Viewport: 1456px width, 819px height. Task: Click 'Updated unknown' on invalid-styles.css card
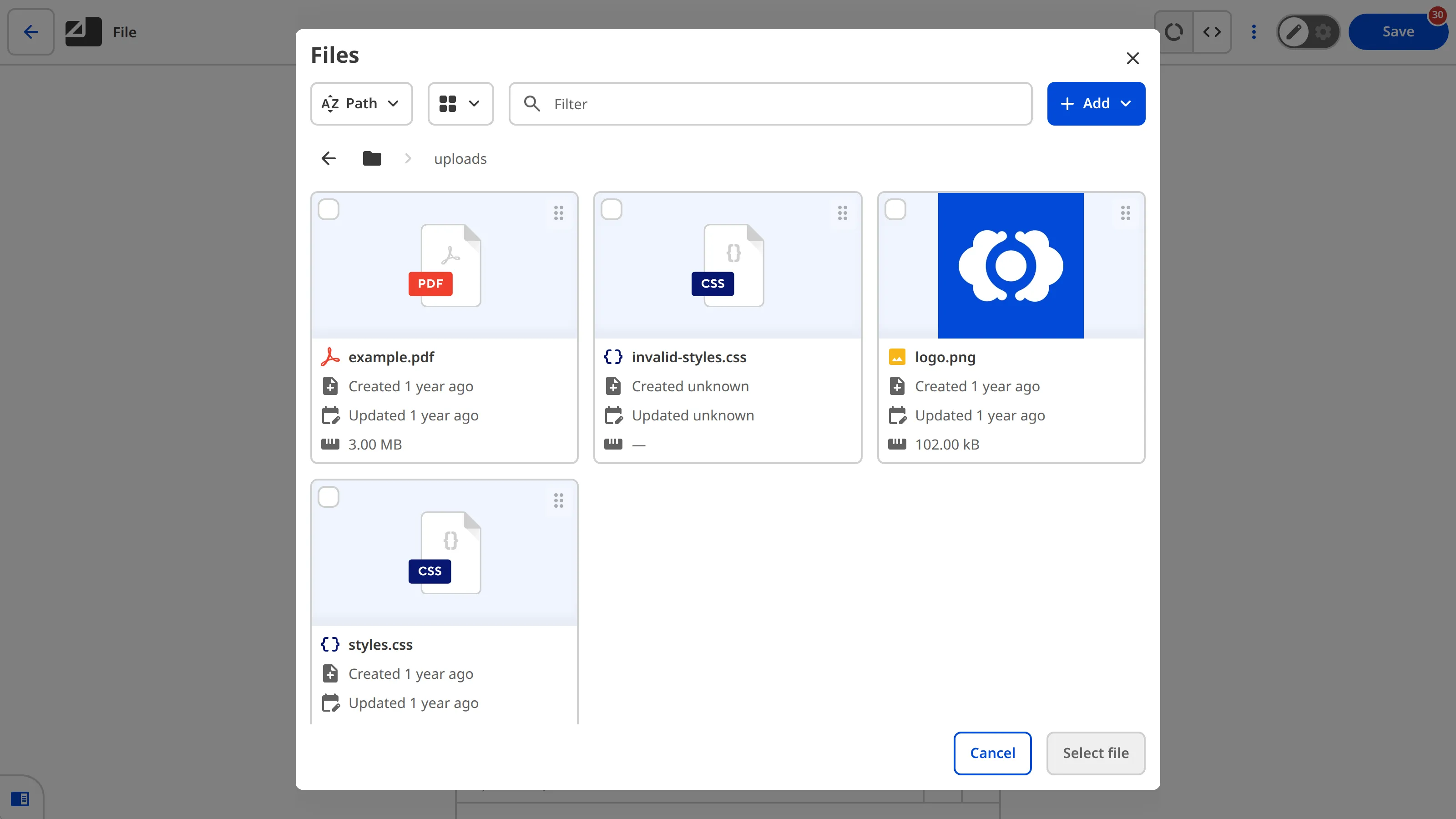[x=693, y=416]
